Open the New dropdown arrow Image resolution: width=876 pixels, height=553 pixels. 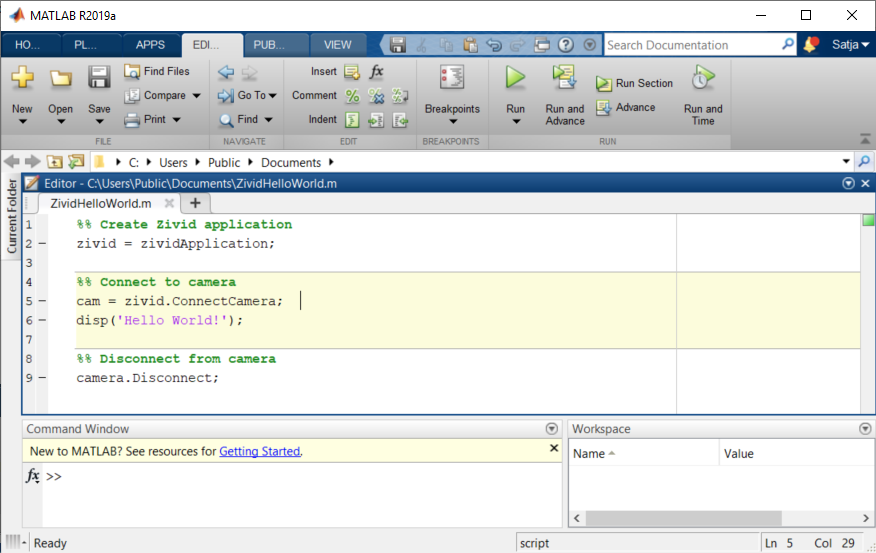(x=22, y=121)
